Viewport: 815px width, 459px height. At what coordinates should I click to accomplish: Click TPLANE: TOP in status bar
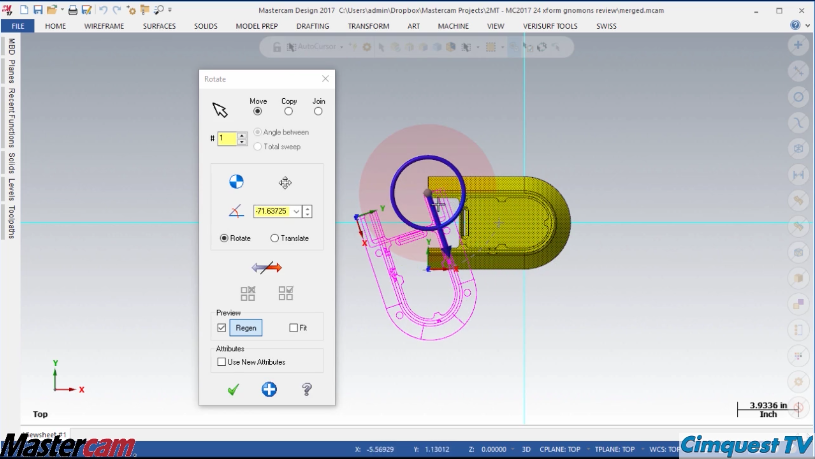coord(615,449)
